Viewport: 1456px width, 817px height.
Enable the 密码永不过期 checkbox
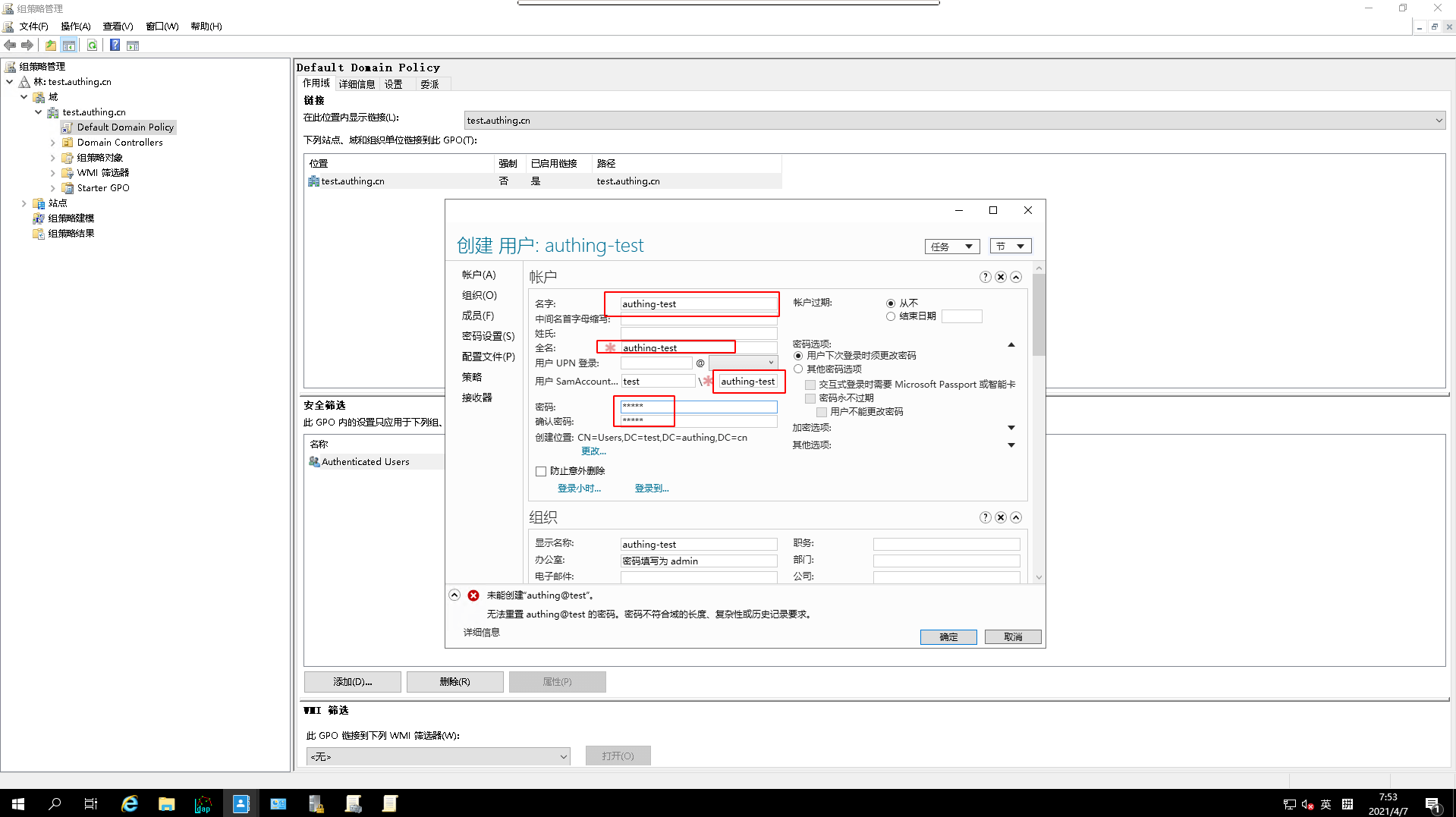810,398
